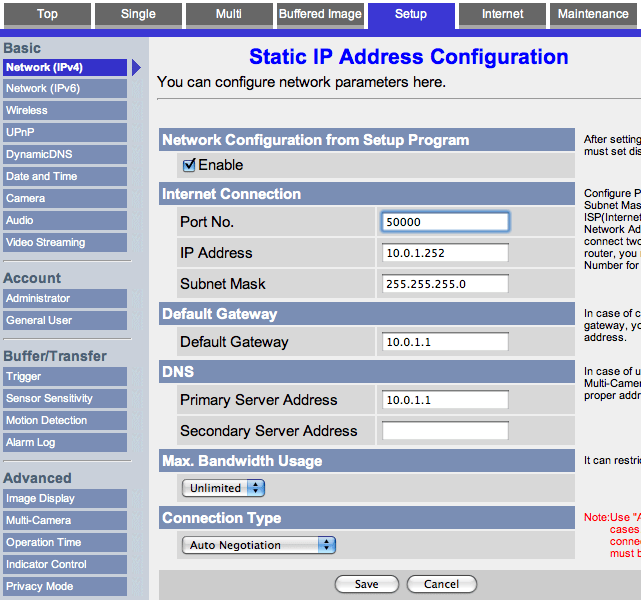Click the arrow marker beside Network (IPv4)

136,68
